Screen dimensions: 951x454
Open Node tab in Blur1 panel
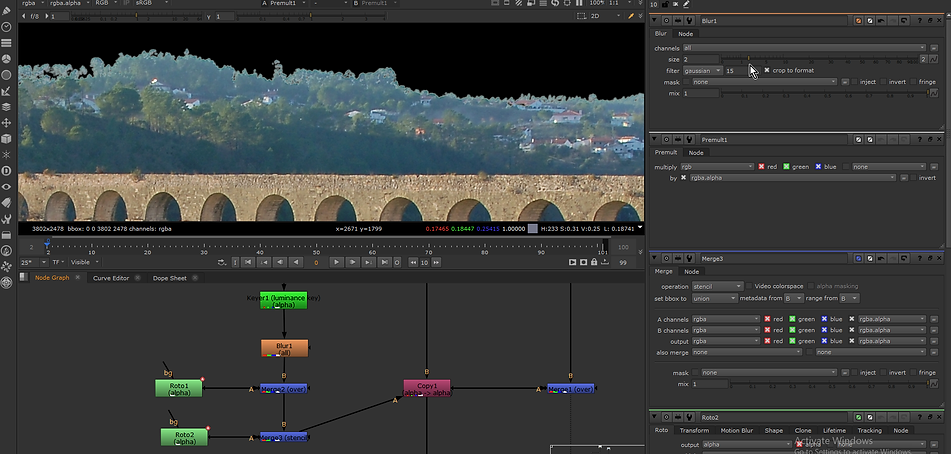pos(685,34)
